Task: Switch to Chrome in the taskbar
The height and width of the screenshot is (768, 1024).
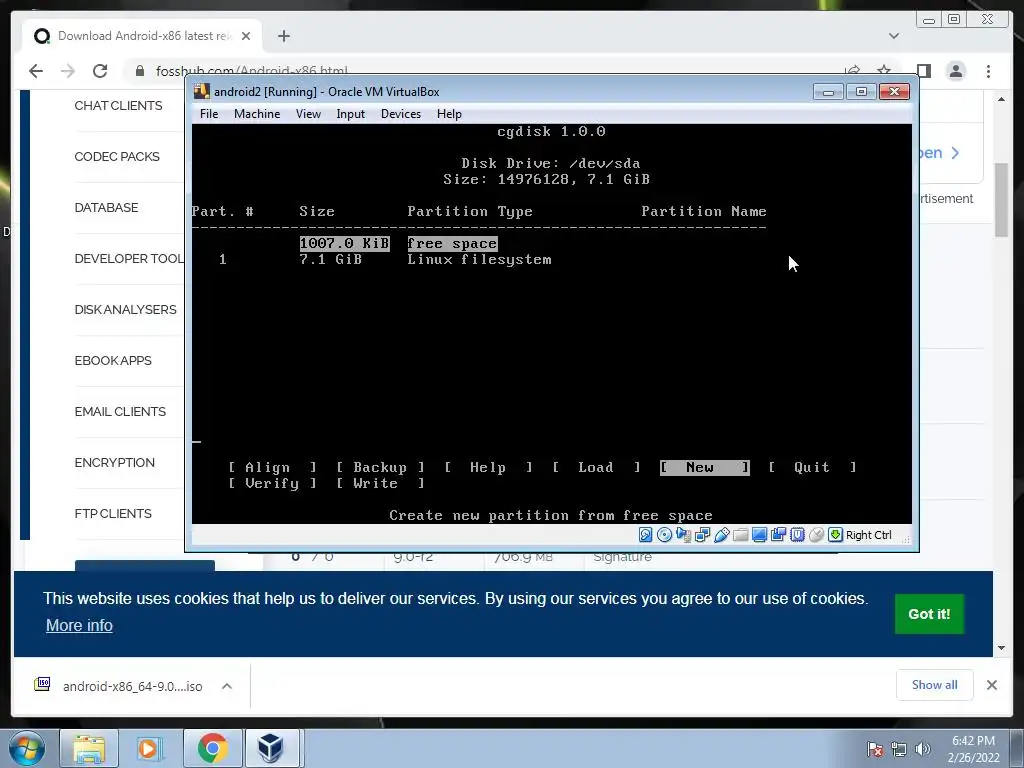Action: (212, 748)
